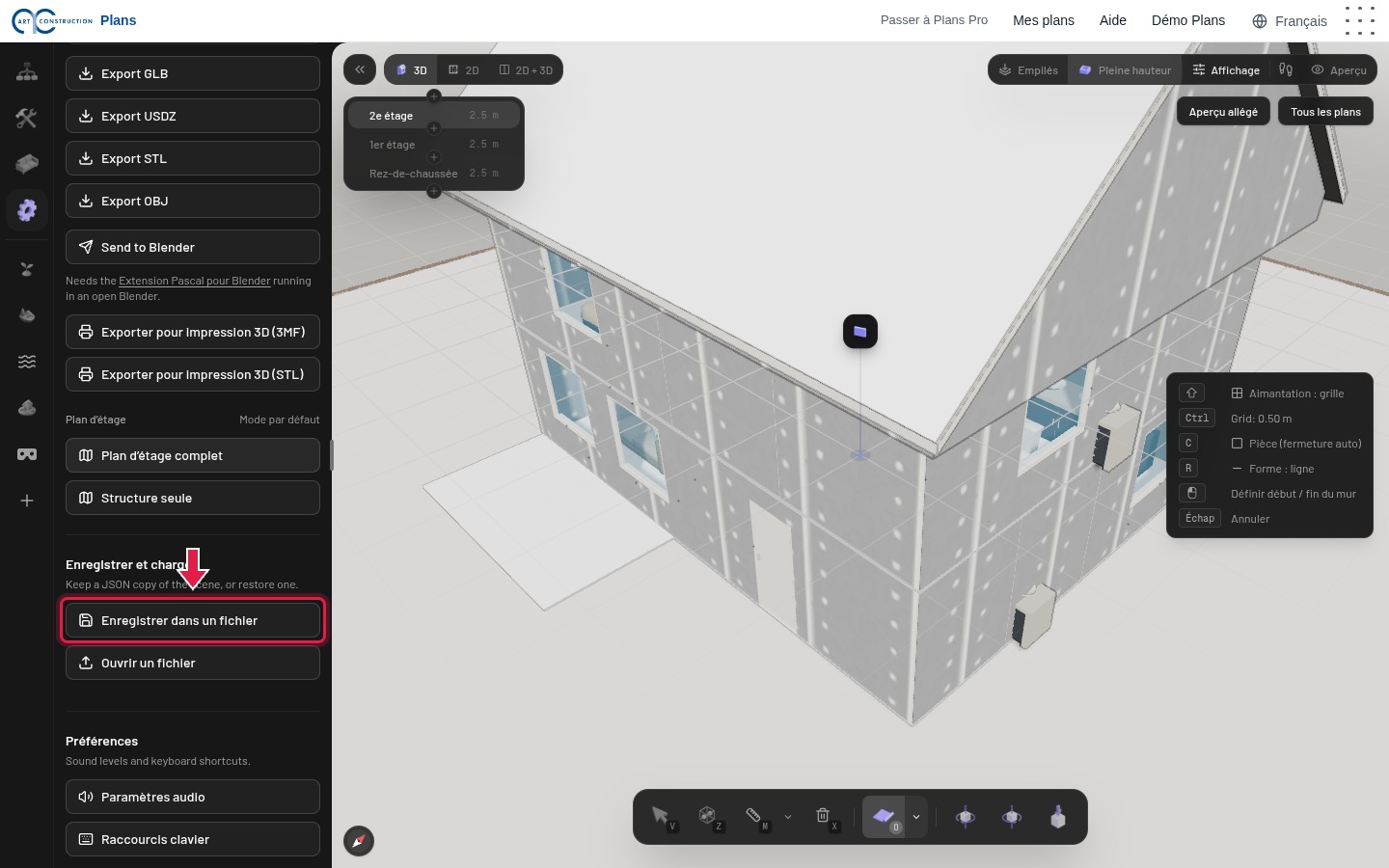
Task: Open Mes plans in top menu
Action: point(1044,20)
